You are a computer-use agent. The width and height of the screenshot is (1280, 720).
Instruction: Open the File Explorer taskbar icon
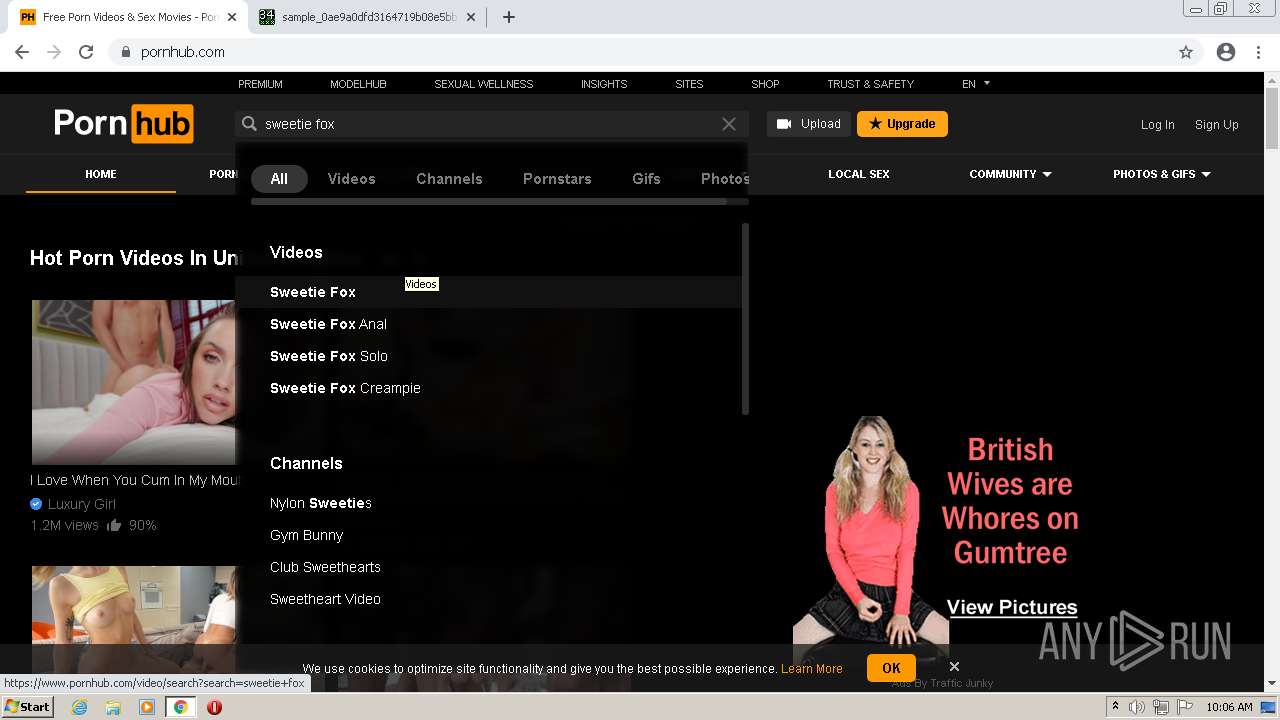click(x=113, y=707)
